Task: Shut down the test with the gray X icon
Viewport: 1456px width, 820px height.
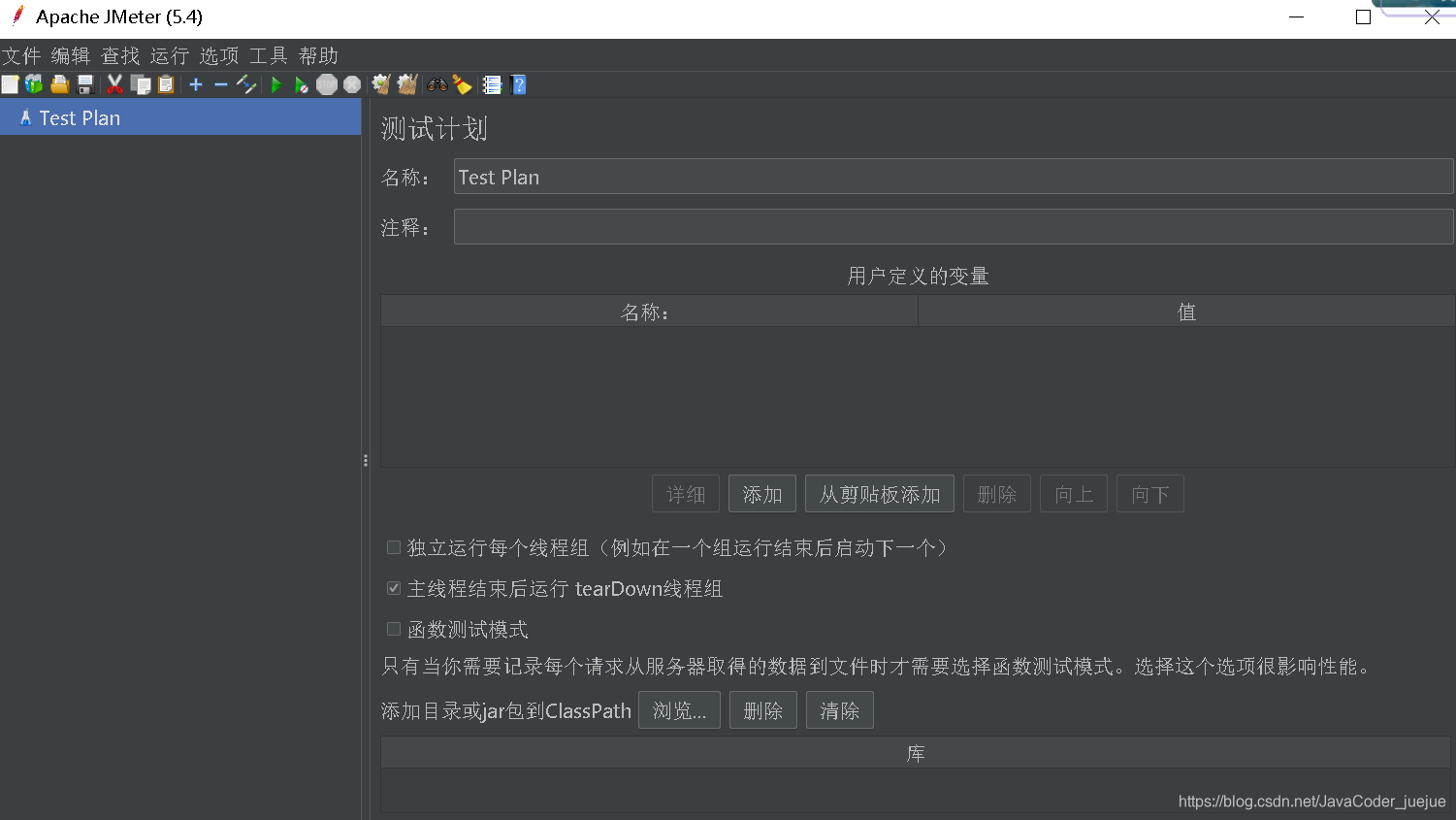Action: click(x=352, y=84)
